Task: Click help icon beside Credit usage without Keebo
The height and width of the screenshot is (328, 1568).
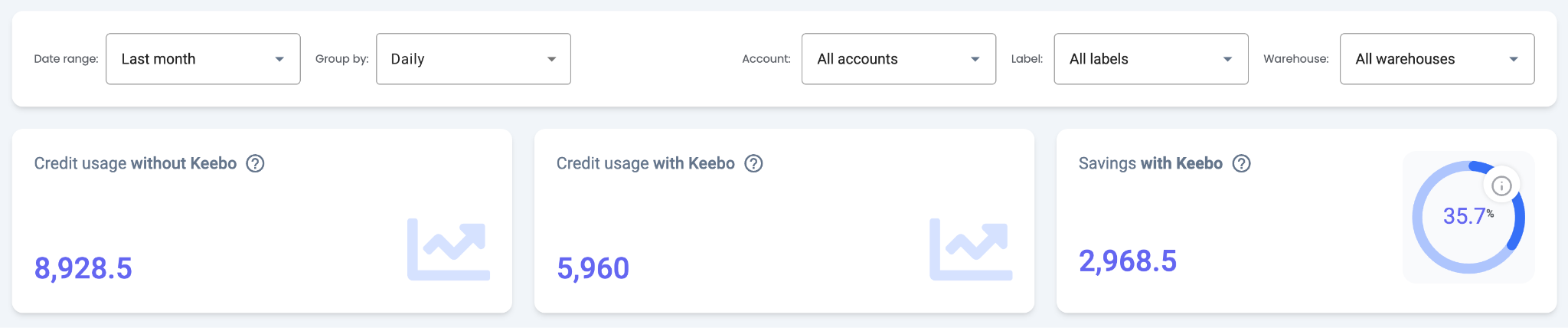Action: coord(255,163)
